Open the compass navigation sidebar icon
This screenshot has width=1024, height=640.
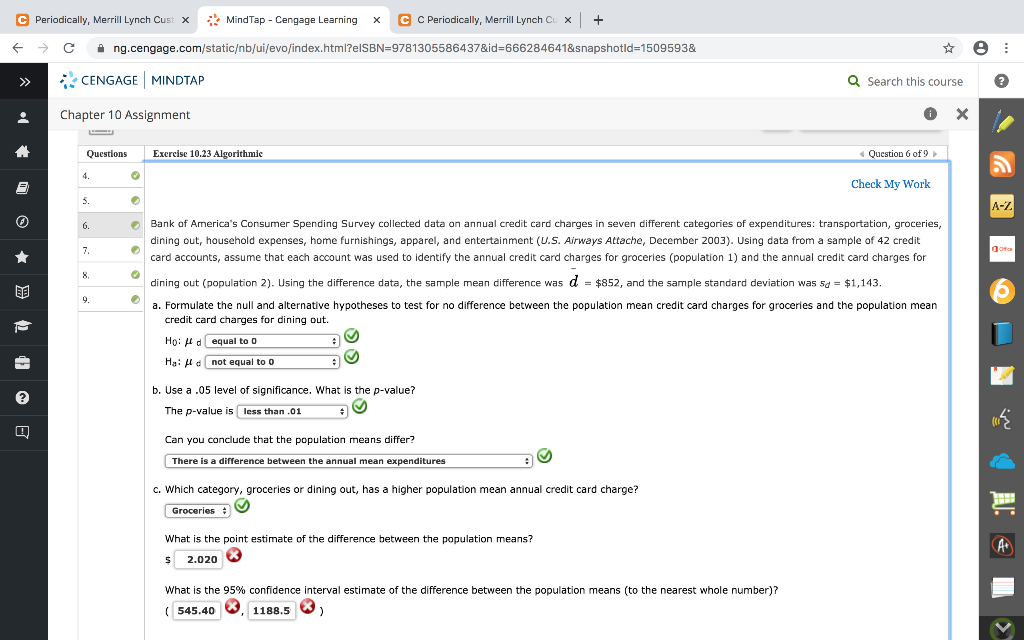tap(23, 222)
